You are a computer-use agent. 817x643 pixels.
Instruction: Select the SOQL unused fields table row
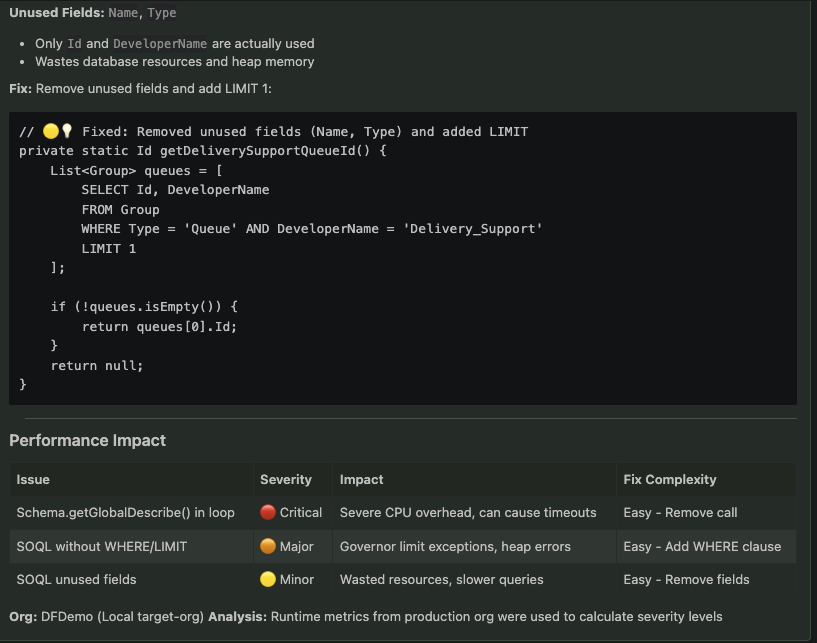click(78, 579)
